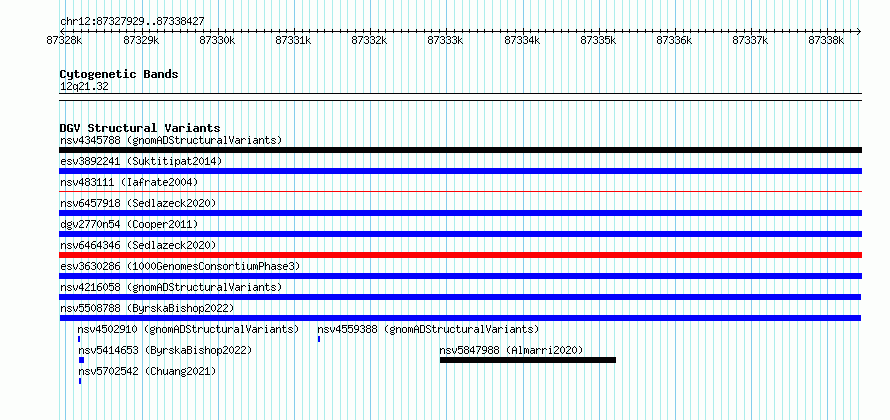Open the nsv5414653 ByrskaBishop2022 label
This screenshot has height=420, width=890.
[165, 350]
